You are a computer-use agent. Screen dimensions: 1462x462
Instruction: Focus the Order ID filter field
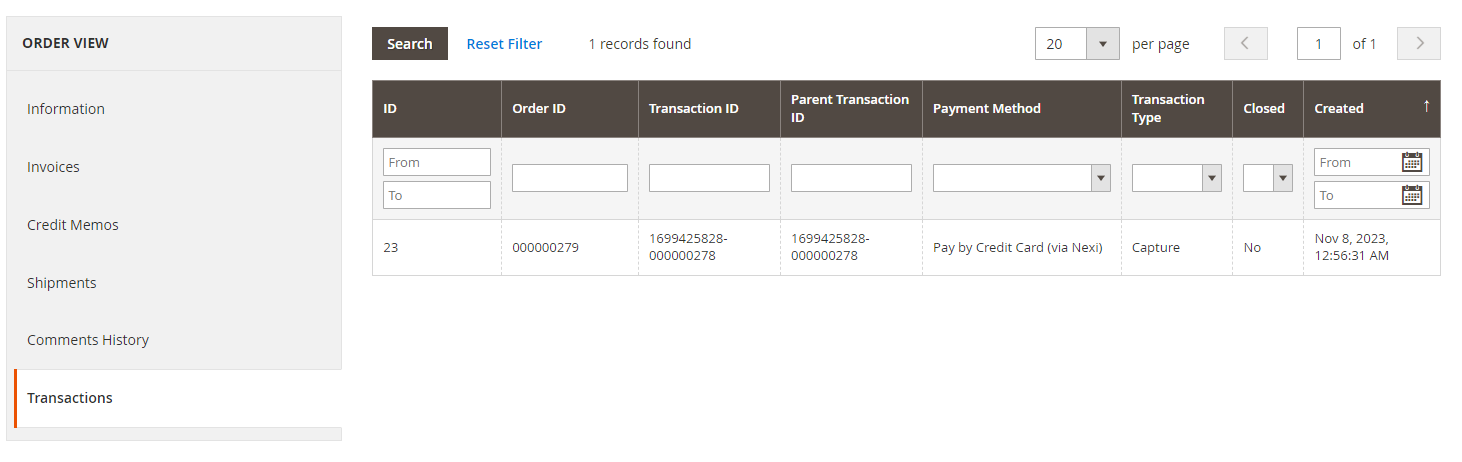point(570,178)
